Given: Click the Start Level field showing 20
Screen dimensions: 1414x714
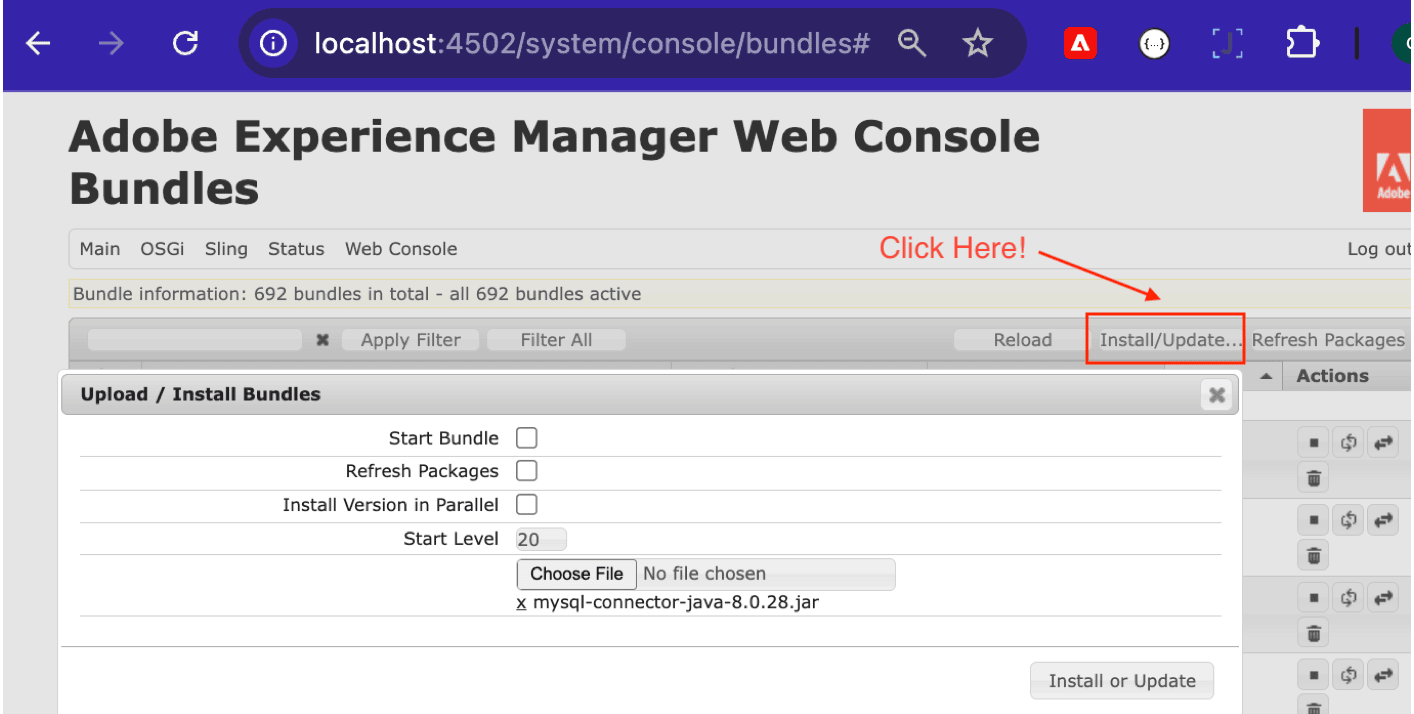Looking at the screenshot, I should pos(541,540).
